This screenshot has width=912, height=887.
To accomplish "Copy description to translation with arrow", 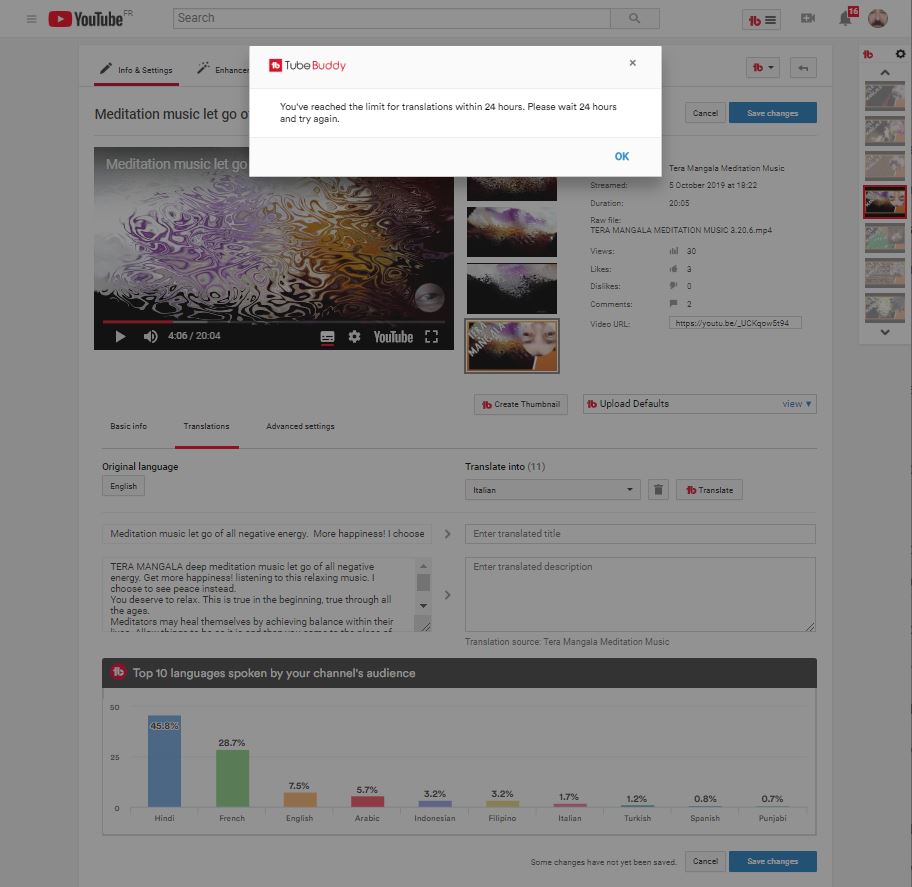I will [447, 595].
